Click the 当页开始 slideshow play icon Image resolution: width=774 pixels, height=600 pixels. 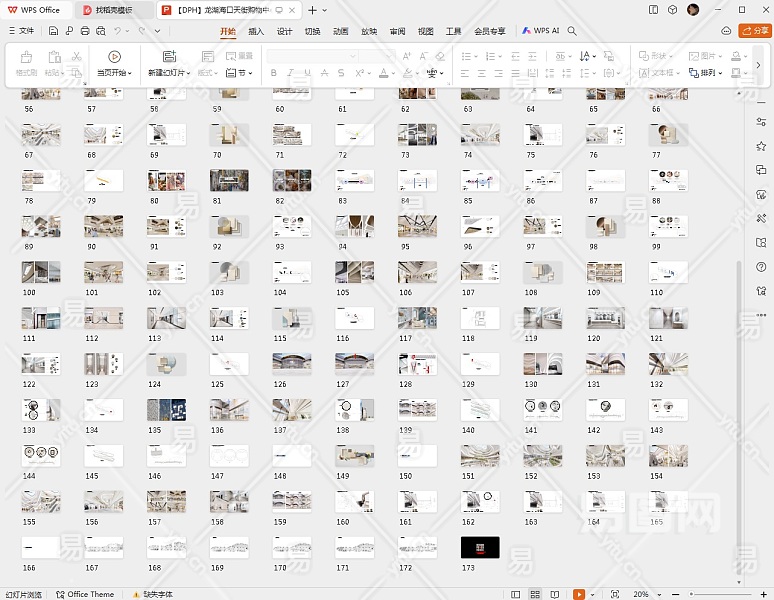point(113,57)
